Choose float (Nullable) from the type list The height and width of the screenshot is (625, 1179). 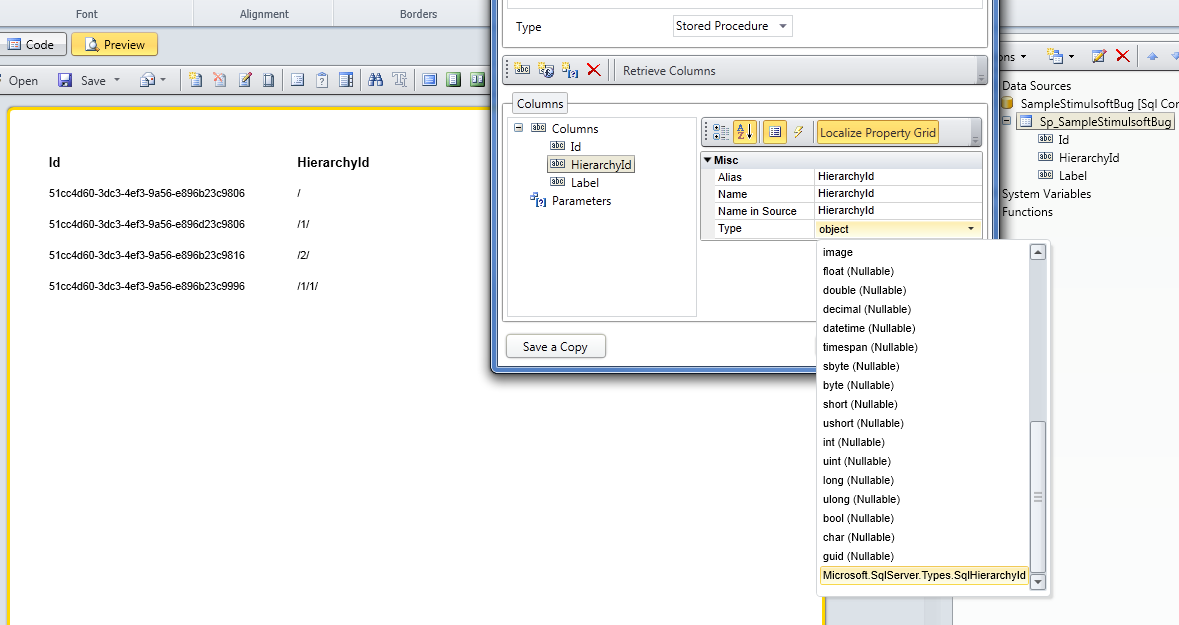click(x=858, y=271)
